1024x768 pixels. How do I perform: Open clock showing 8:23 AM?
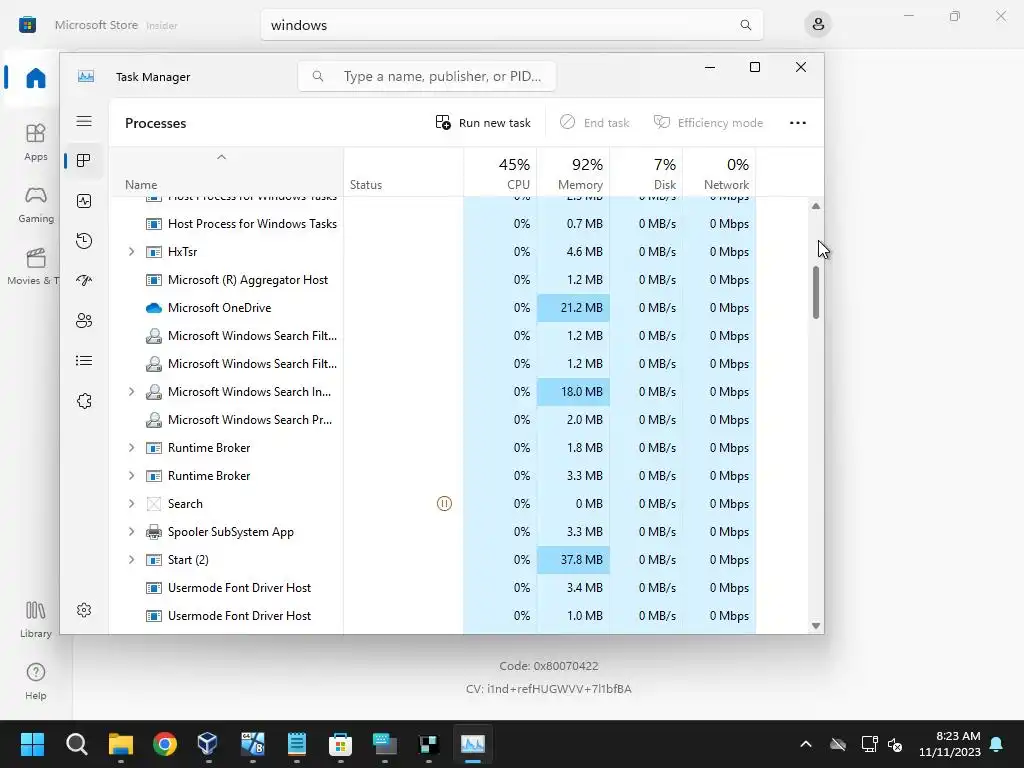pyautogui.click(x=950, y=744)
